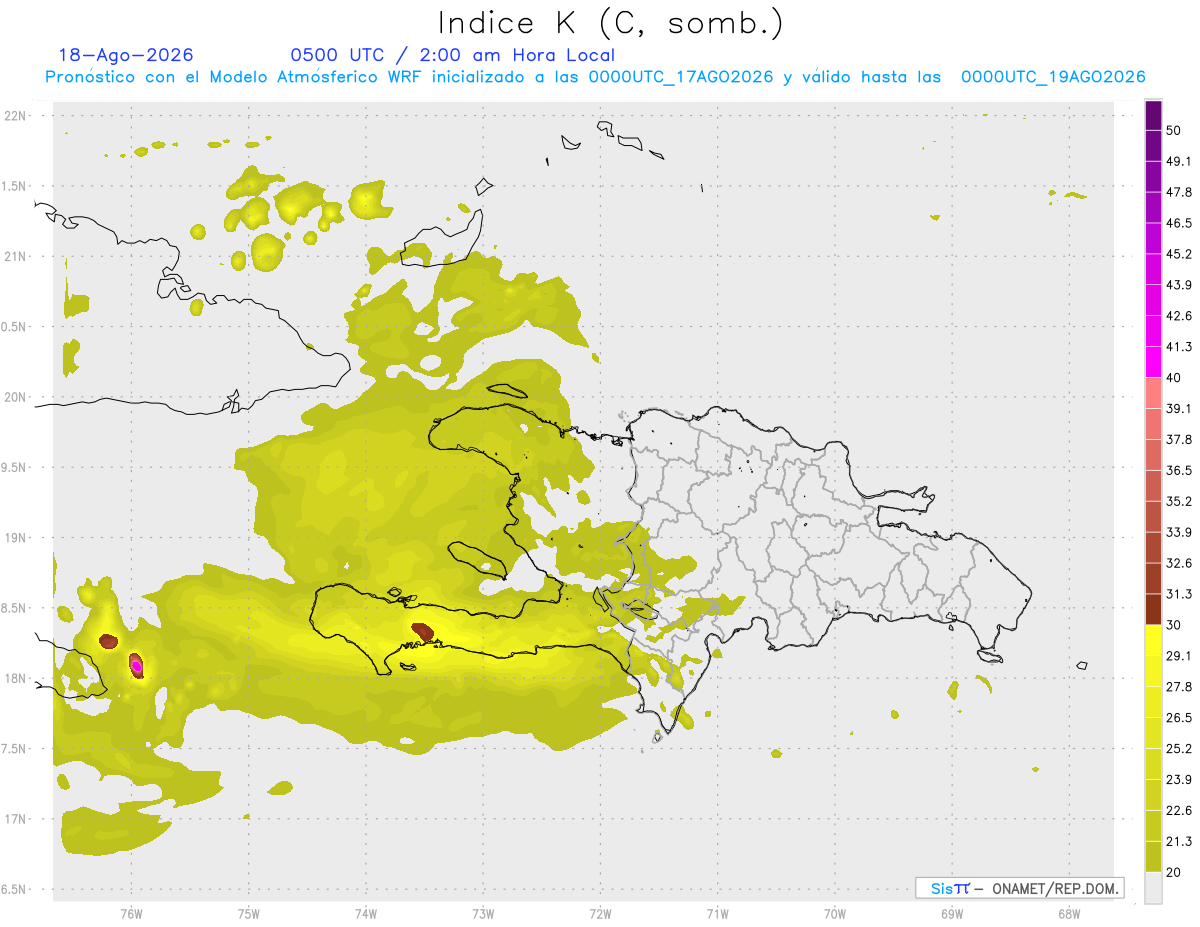
Task: Click the legend value 35.2
Action: pyautogui.click(x=1179, y=501)
